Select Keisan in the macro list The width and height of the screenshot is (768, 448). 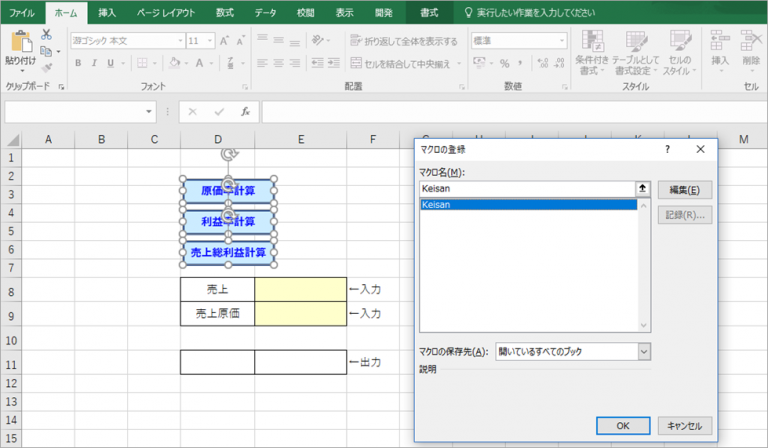click(528, 205)
